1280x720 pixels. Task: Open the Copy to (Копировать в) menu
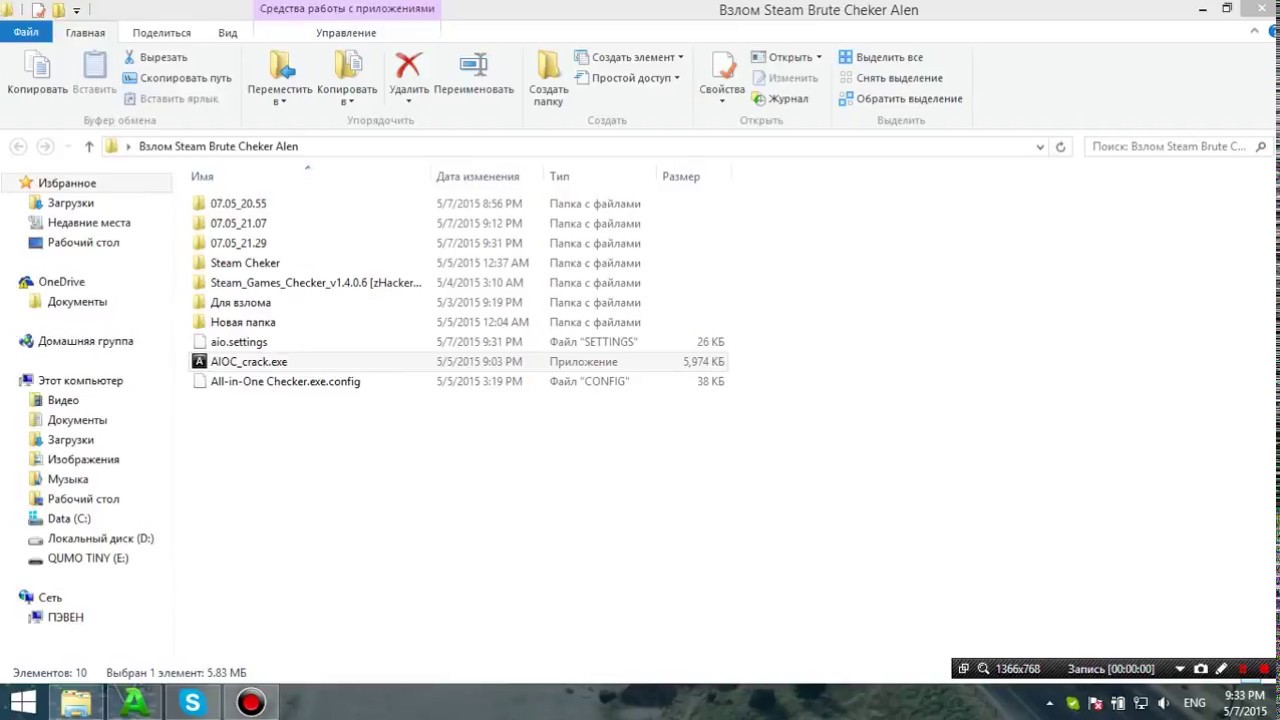(347, 79)
